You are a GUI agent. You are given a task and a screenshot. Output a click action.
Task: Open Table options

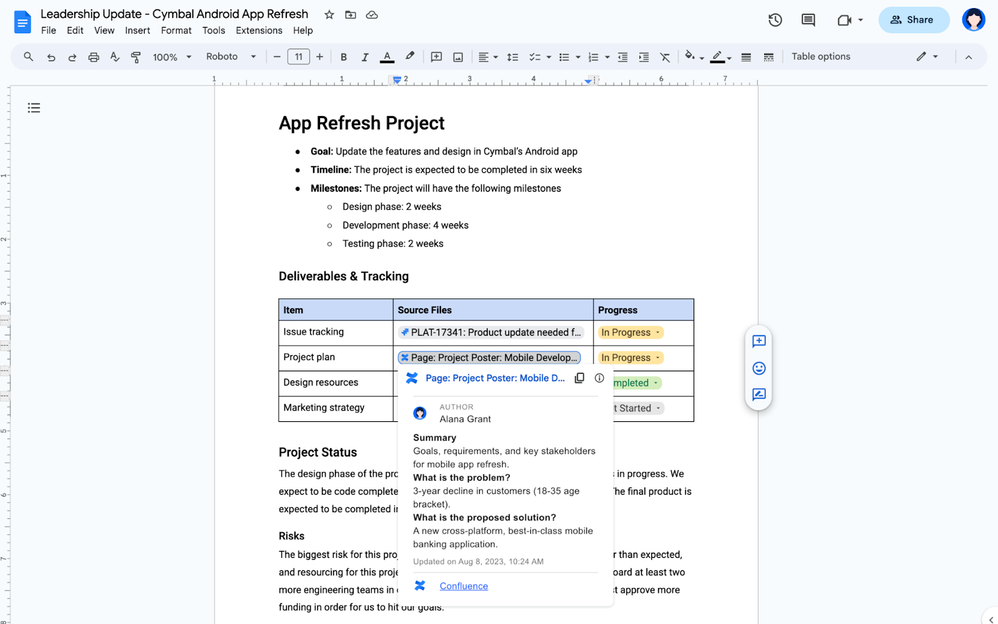click(x=820, y=57)
